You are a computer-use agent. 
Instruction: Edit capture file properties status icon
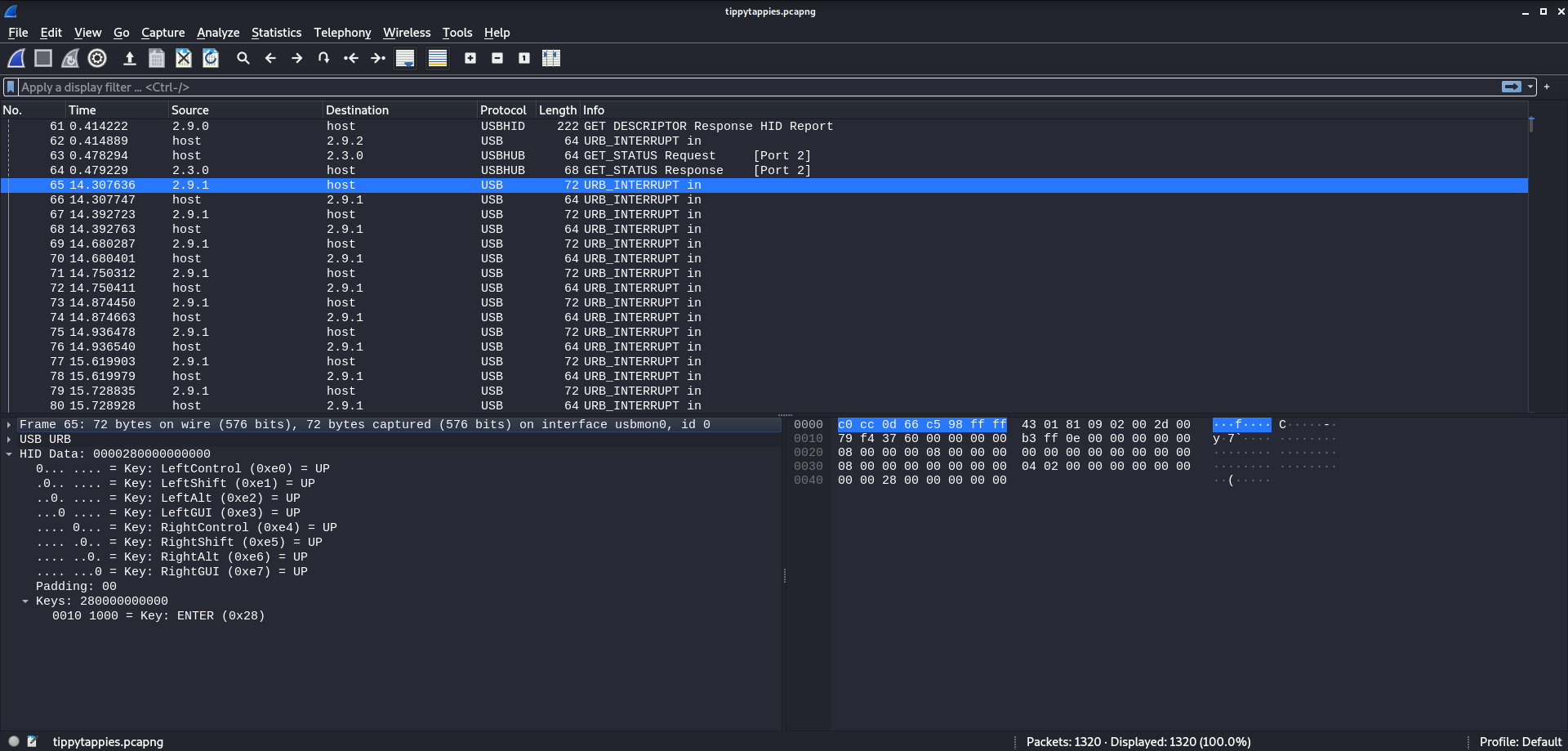tap(33, 742)
